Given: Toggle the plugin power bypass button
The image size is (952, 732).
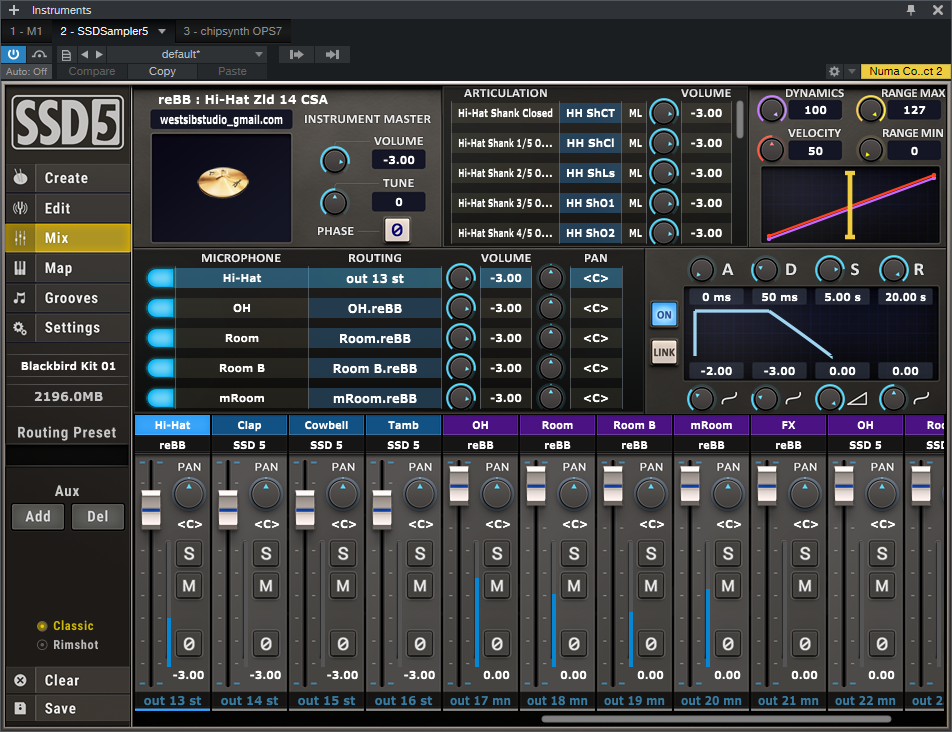Looking at the screenshot, I should pos(14,54).
